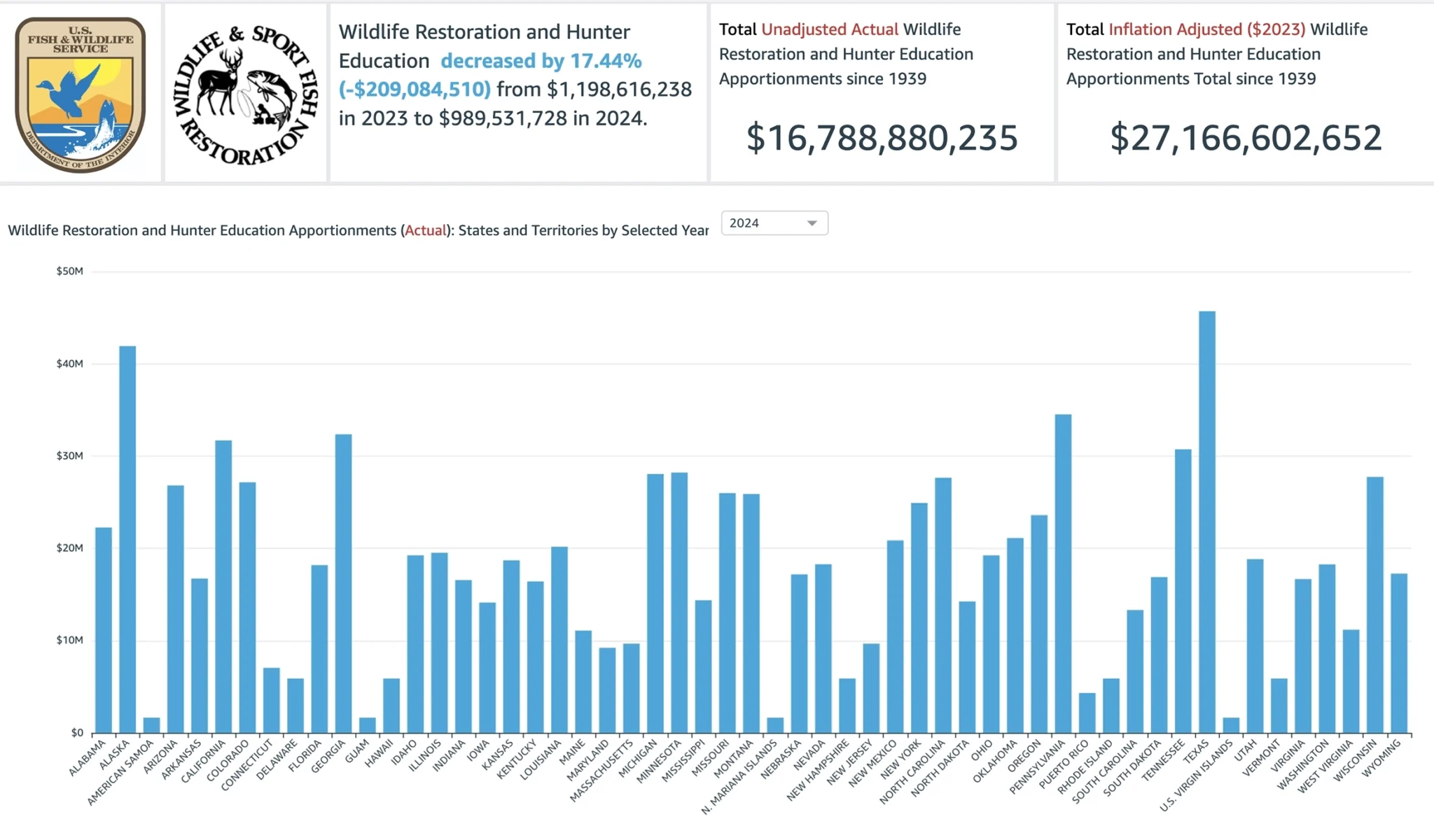
Task: Select the California bar in the chart
Action: 223,587
